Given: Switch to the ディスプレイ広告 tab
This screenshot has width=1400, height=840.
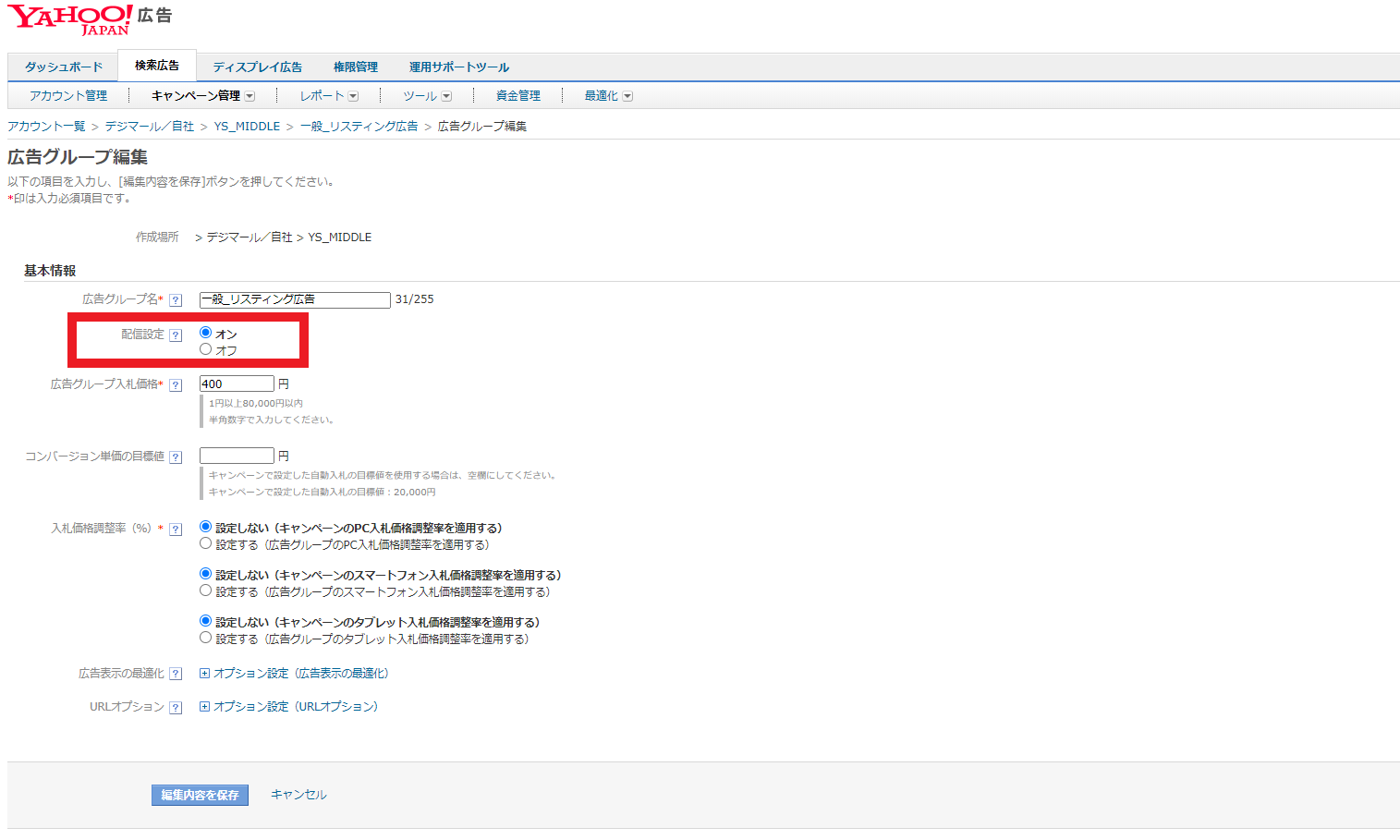Looking at the screenshot, I should [258, 67].
